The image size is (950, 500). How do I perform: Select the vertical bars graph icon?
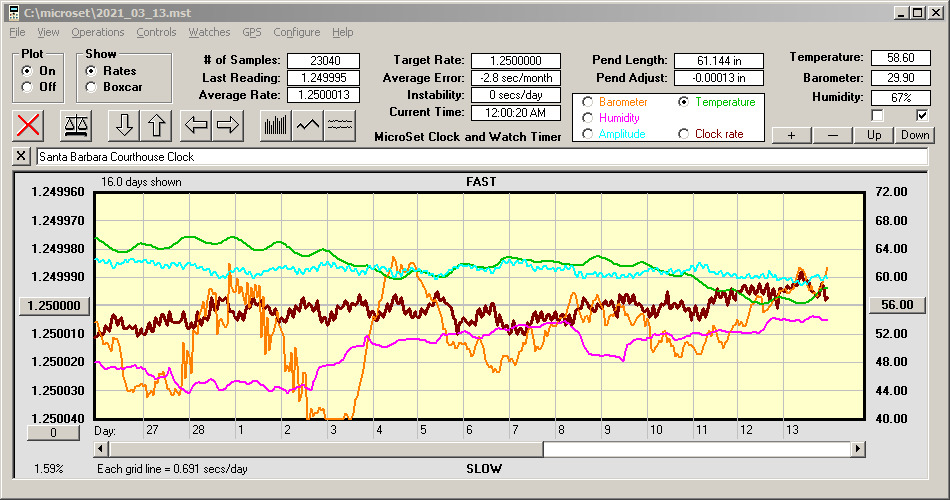pos(275,125)
